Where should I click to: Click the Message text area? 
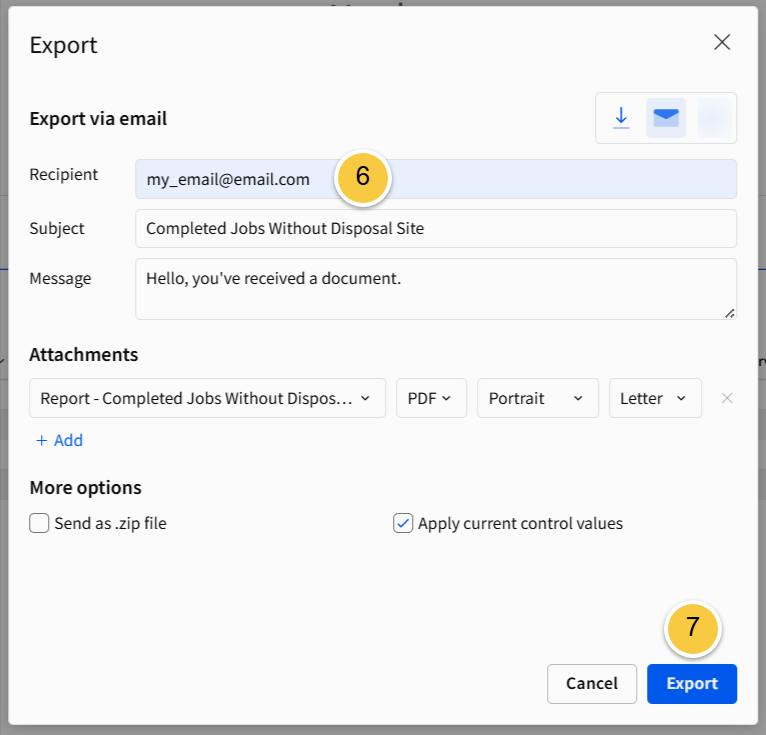point(436,289)
